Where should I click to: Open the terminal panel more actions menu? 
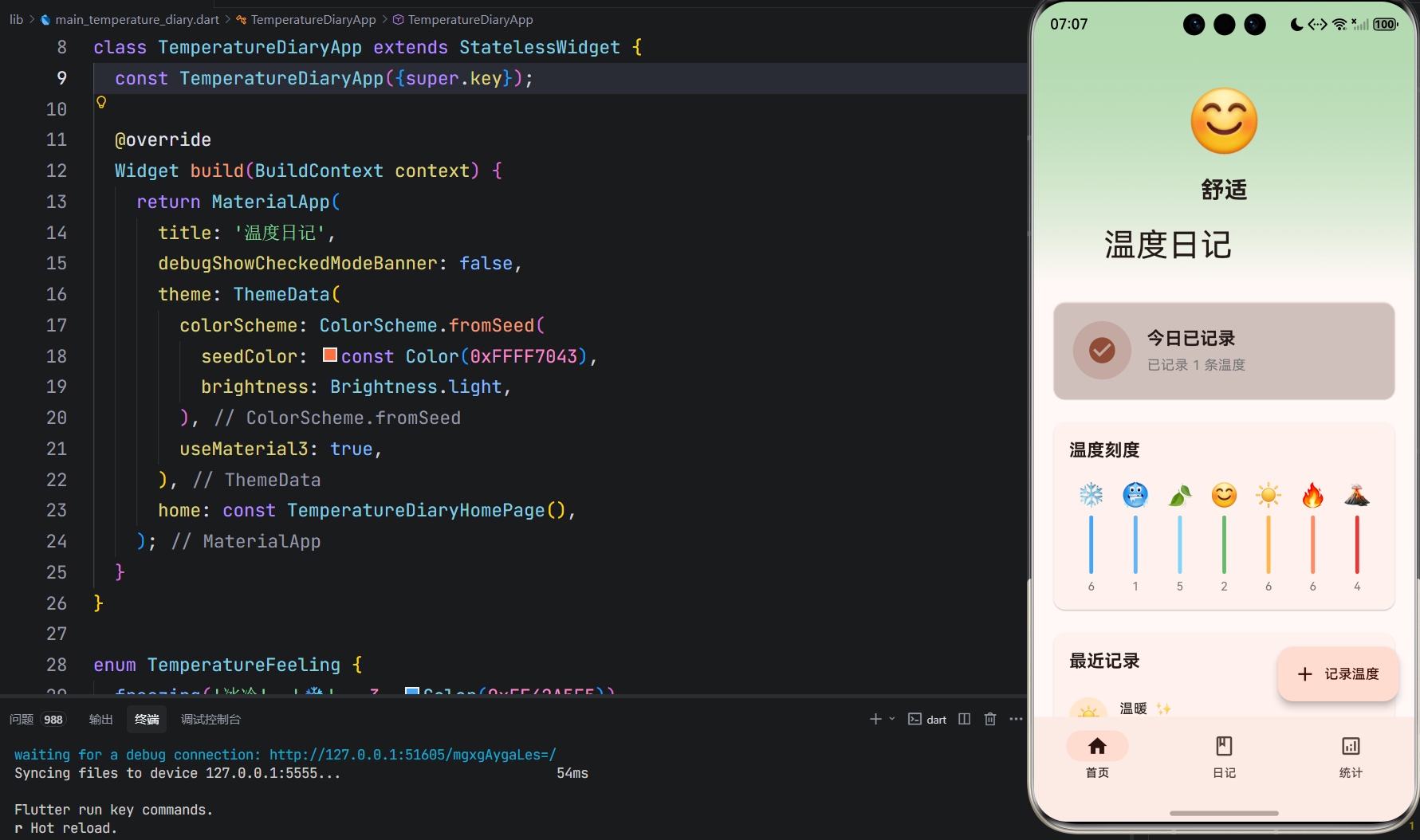point(1016,719)
